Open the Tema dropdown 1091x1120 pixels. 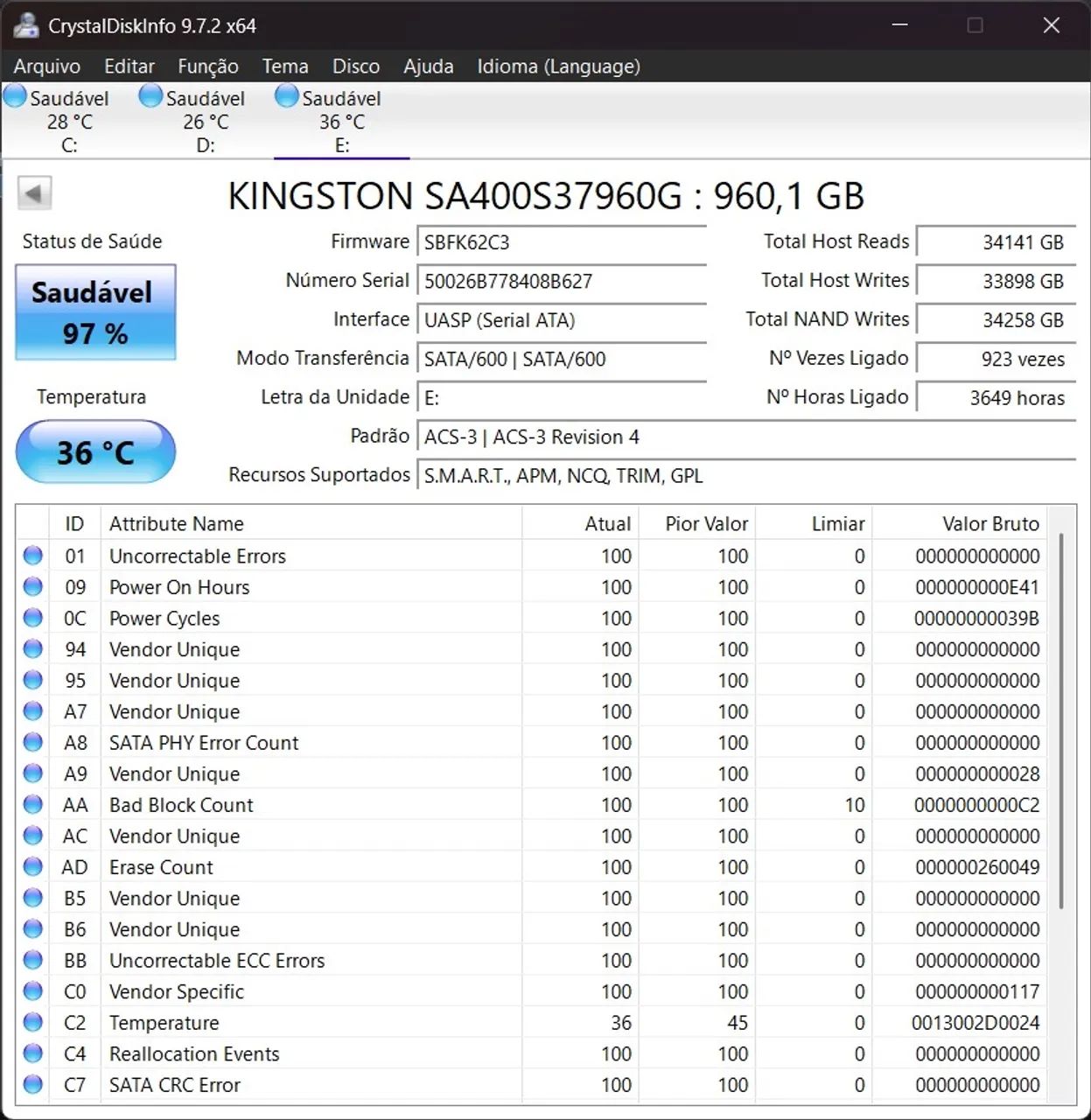(284, 66)
